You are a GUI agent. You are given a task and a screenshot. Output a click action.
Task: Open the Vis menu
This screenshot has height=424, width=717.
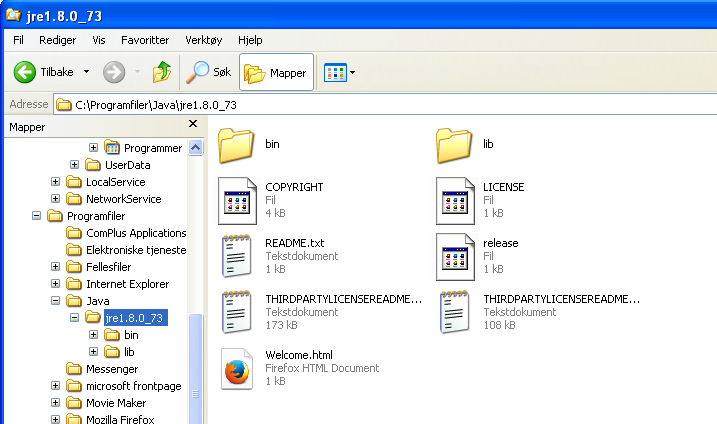[99, 40]
